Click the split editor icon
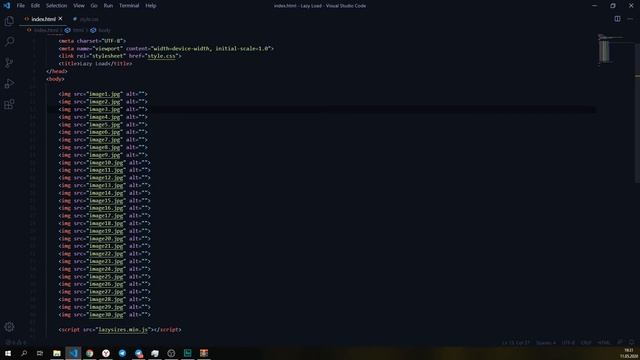Image resolution: width=640 pixels, height=360 pixels. pyautogui.click(x=617, y=19)
